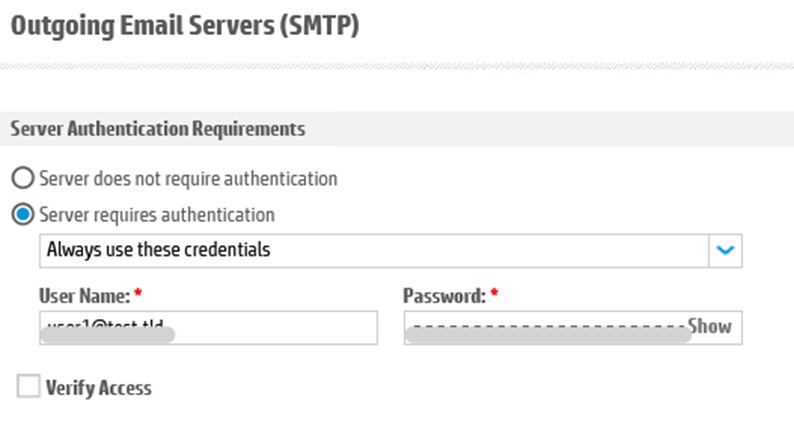Click the 'Outgoing Email Servers (SMTP)' heading
The height and width of the screenshot is (425, 794).
coord(184,26)
